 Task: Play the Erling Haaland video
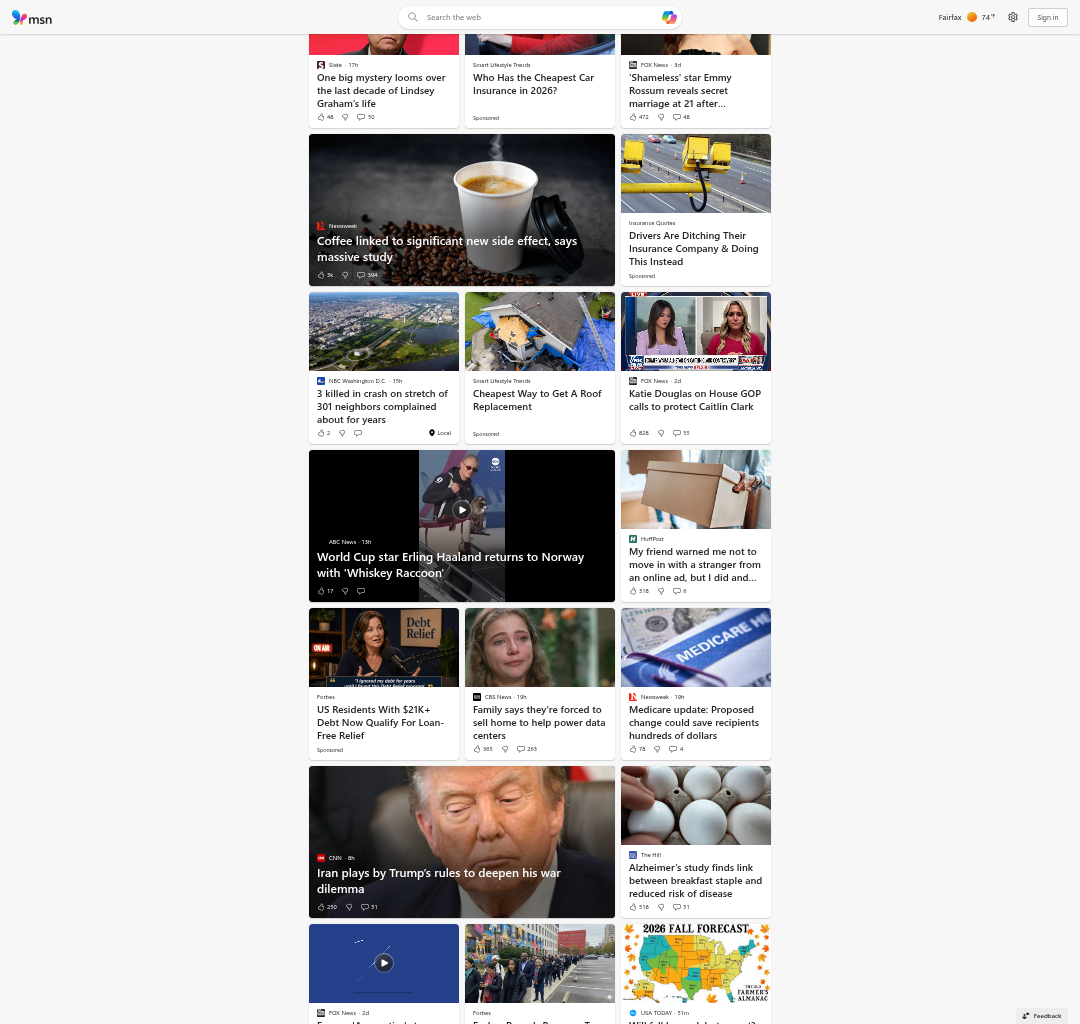click(x=461, y=510)
